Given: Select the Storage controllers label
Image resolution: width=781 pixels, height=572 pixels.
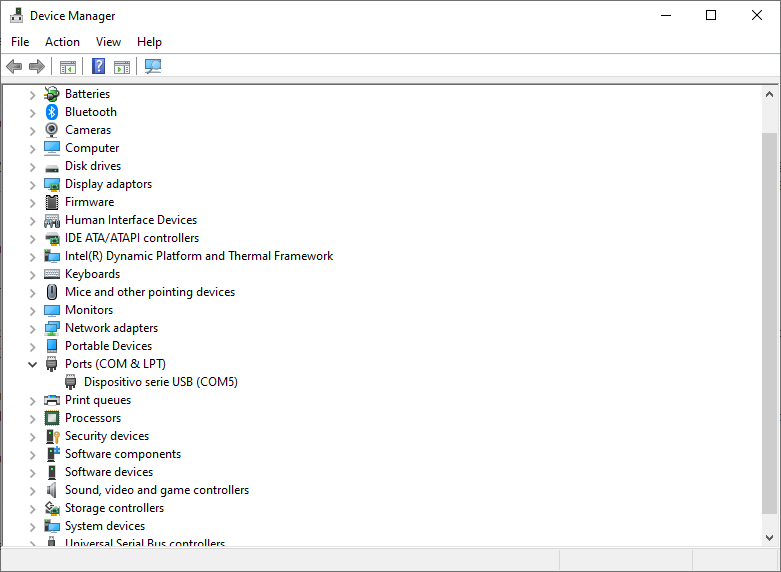Looking at the screenshot, I should (115, 508).
